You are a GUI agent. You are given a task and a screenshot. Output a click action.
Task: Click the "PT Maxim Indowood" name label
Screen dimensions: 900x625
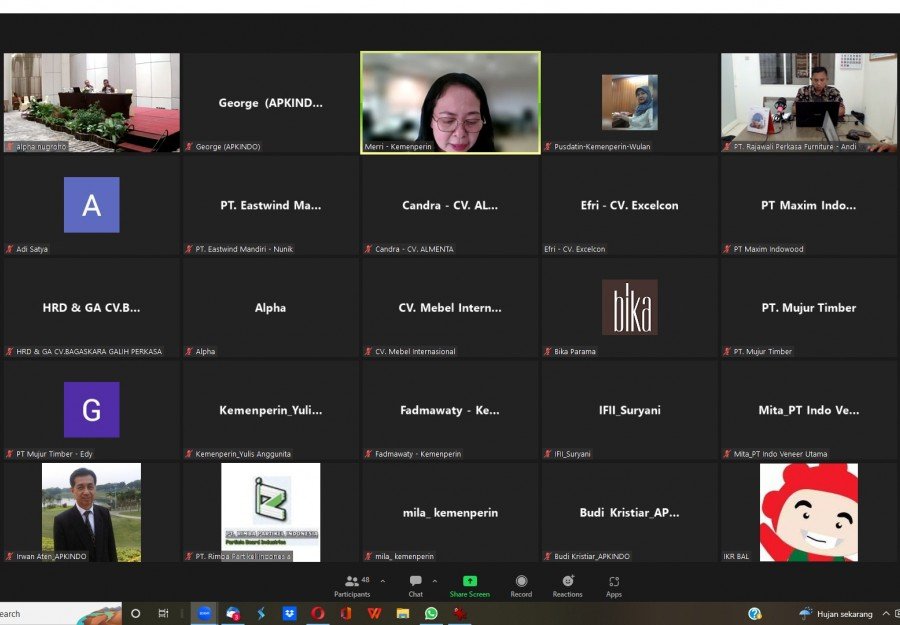click(769, 249)
